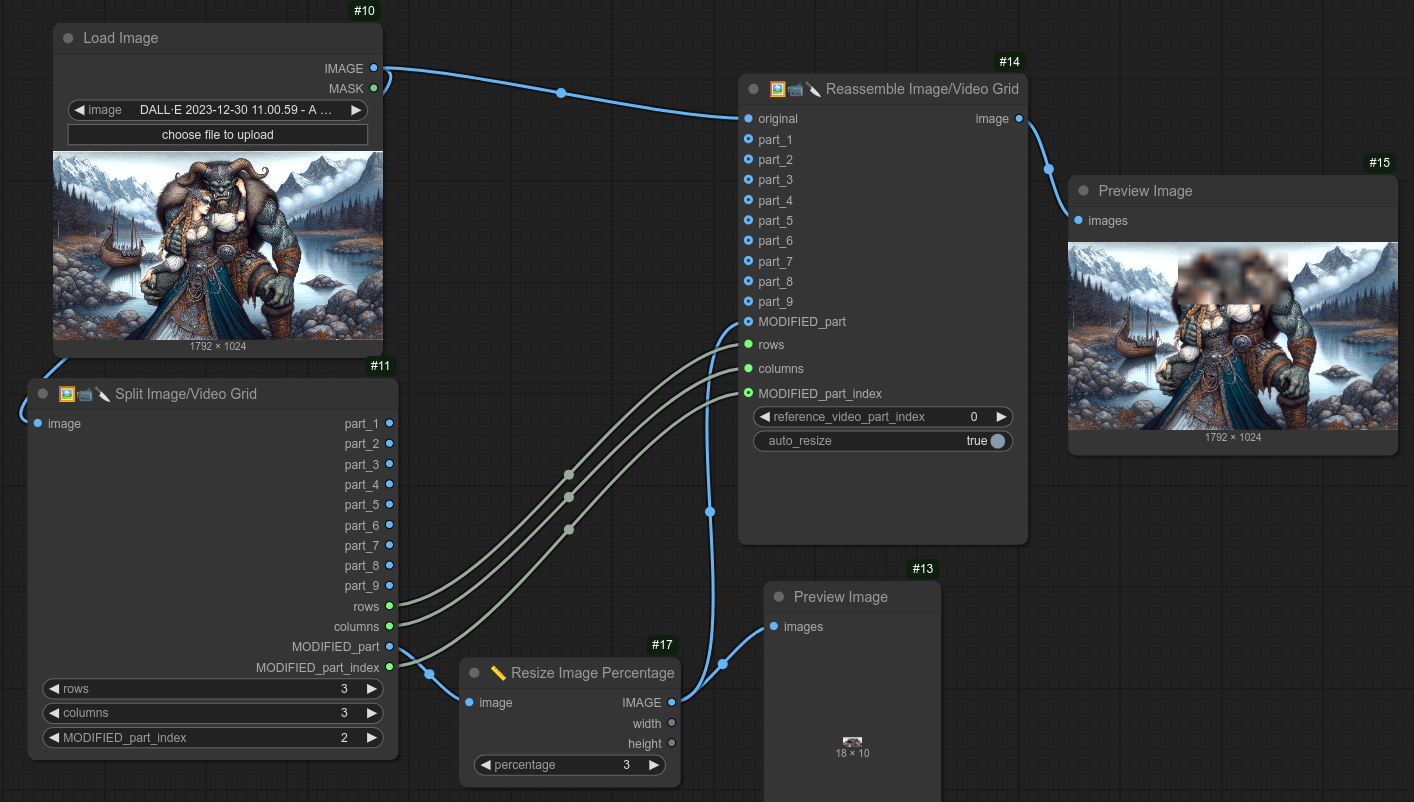
Task: Click the collapse dot on Split Image/Video Grid
Action: pos(43,394)
